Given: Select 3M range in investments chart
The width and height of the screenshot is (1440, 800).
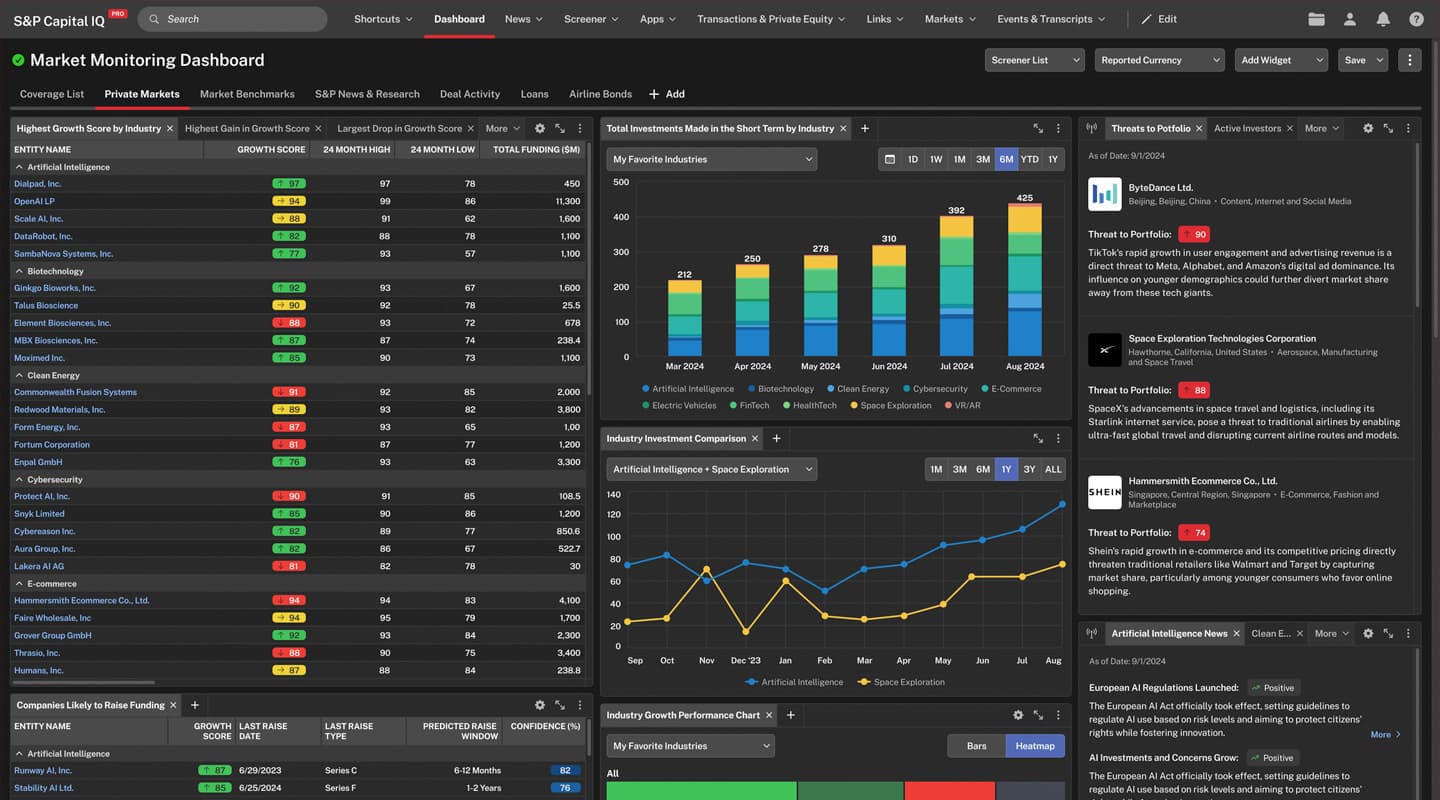Looking at the screenshot, I should [x=983, y=159].
